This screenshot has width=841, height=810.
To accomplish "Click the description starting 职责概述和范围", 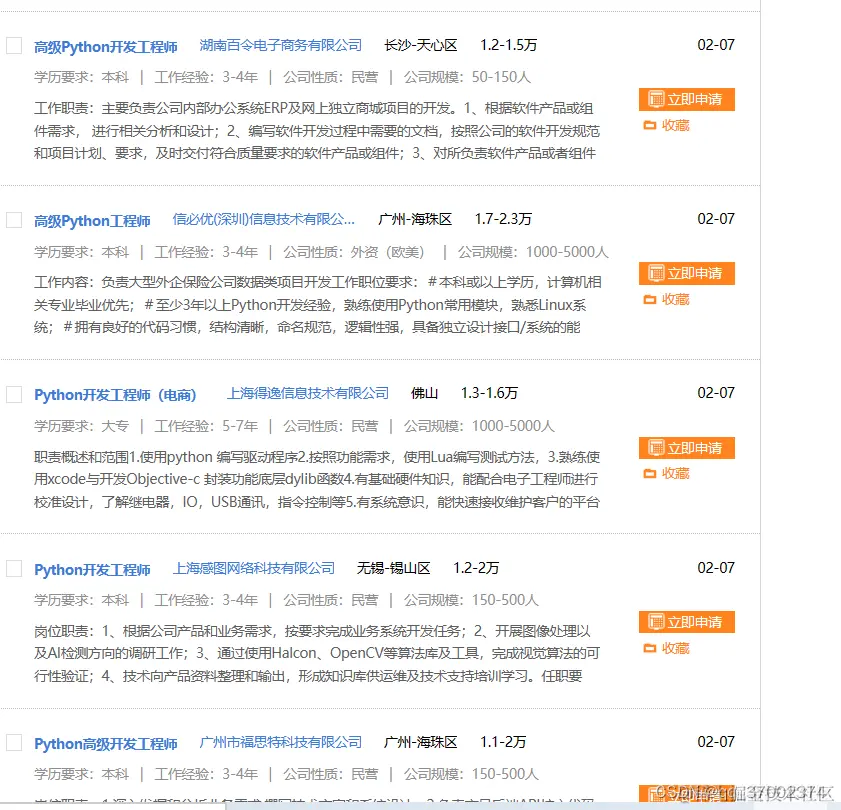I will (x=316, y=480).
